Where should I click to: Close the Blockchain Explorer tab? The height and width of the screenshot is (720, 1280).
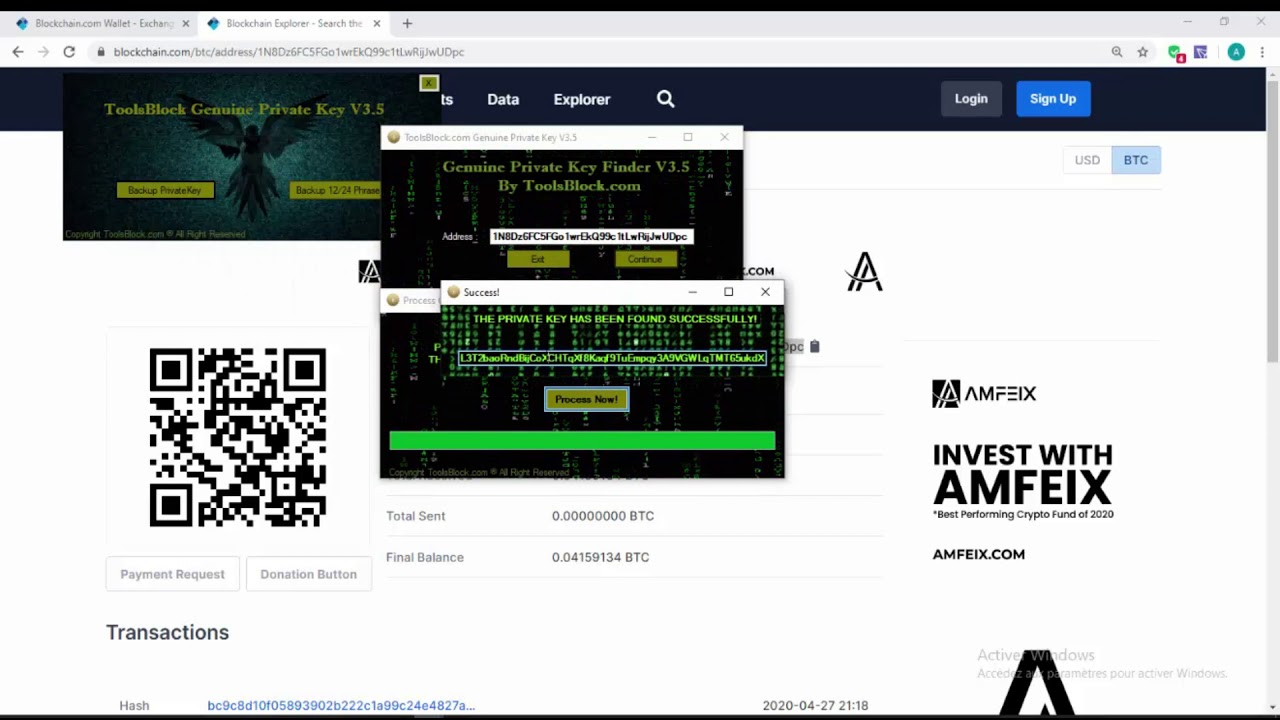pyautogui.click(x=377, y=23)
